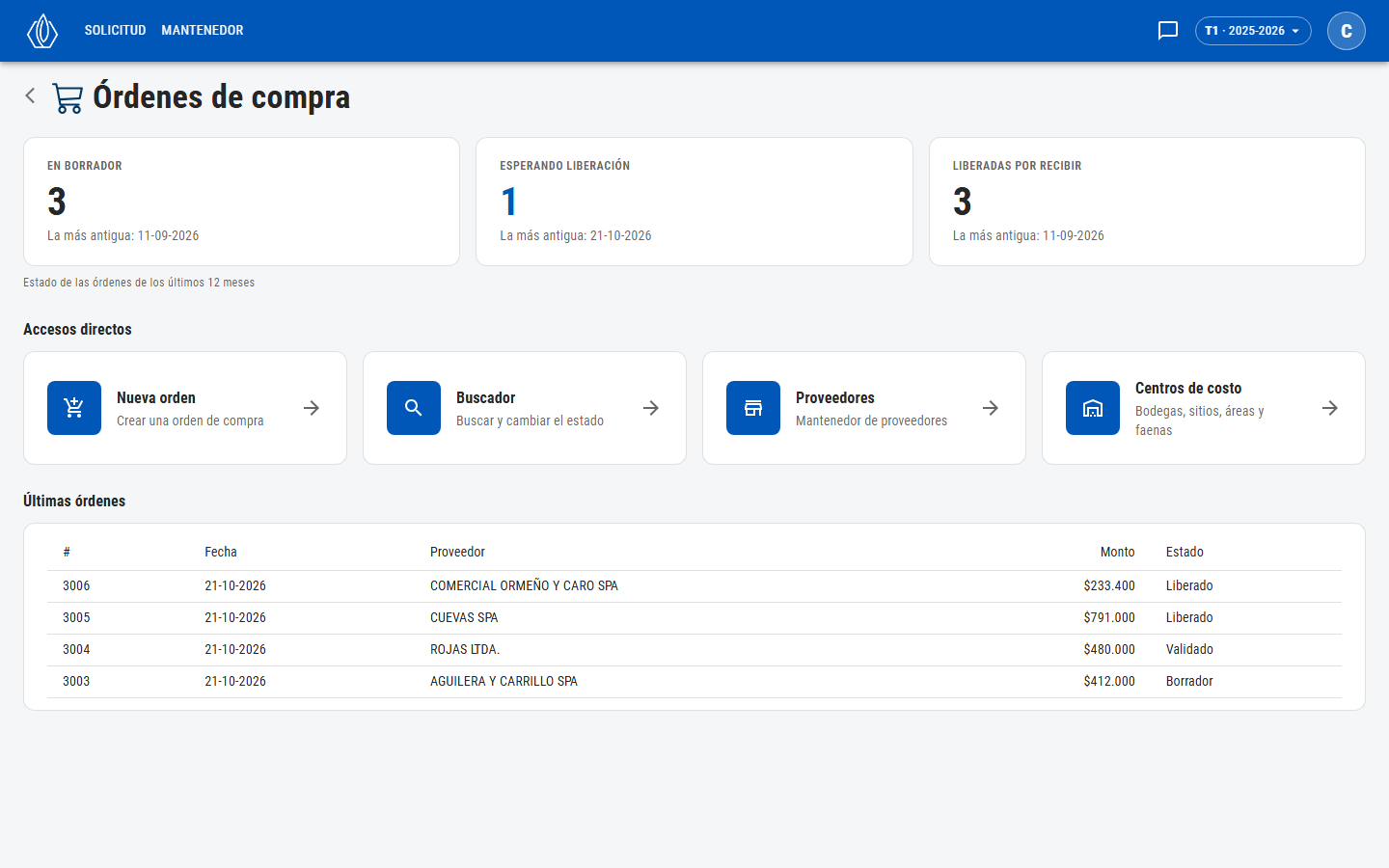The height and width of the screenshot is (868, 1389).
Task: Click the Proveedores store icon
Action: coord(753,408)
